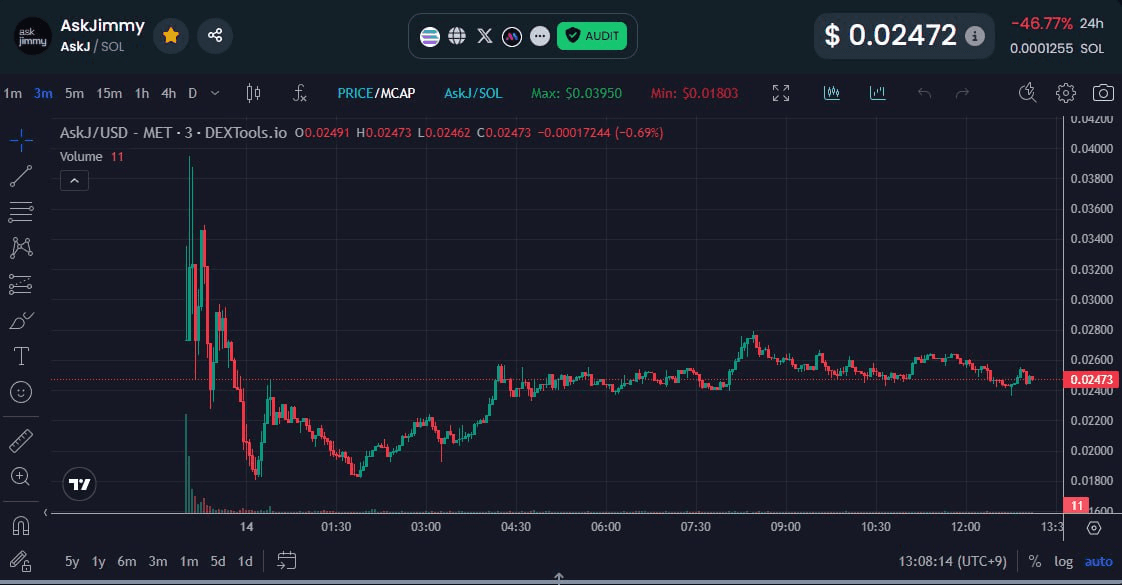Open the Fibonacci retracement lines tool
The image size is (1122, 585).
coord(21,212)
